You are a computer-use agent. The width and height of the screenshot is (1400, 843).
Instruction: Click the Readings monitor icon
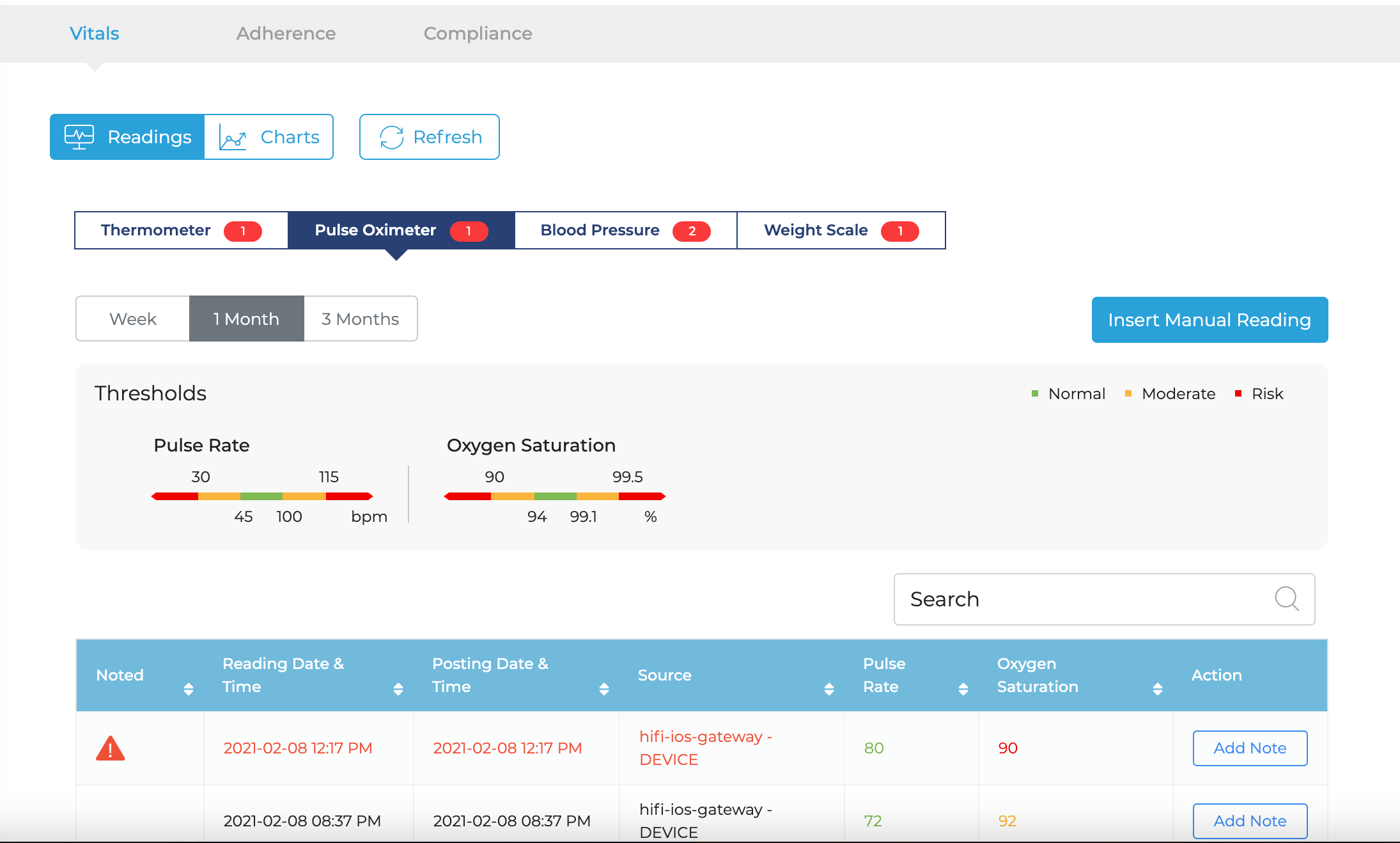(79, 137)
